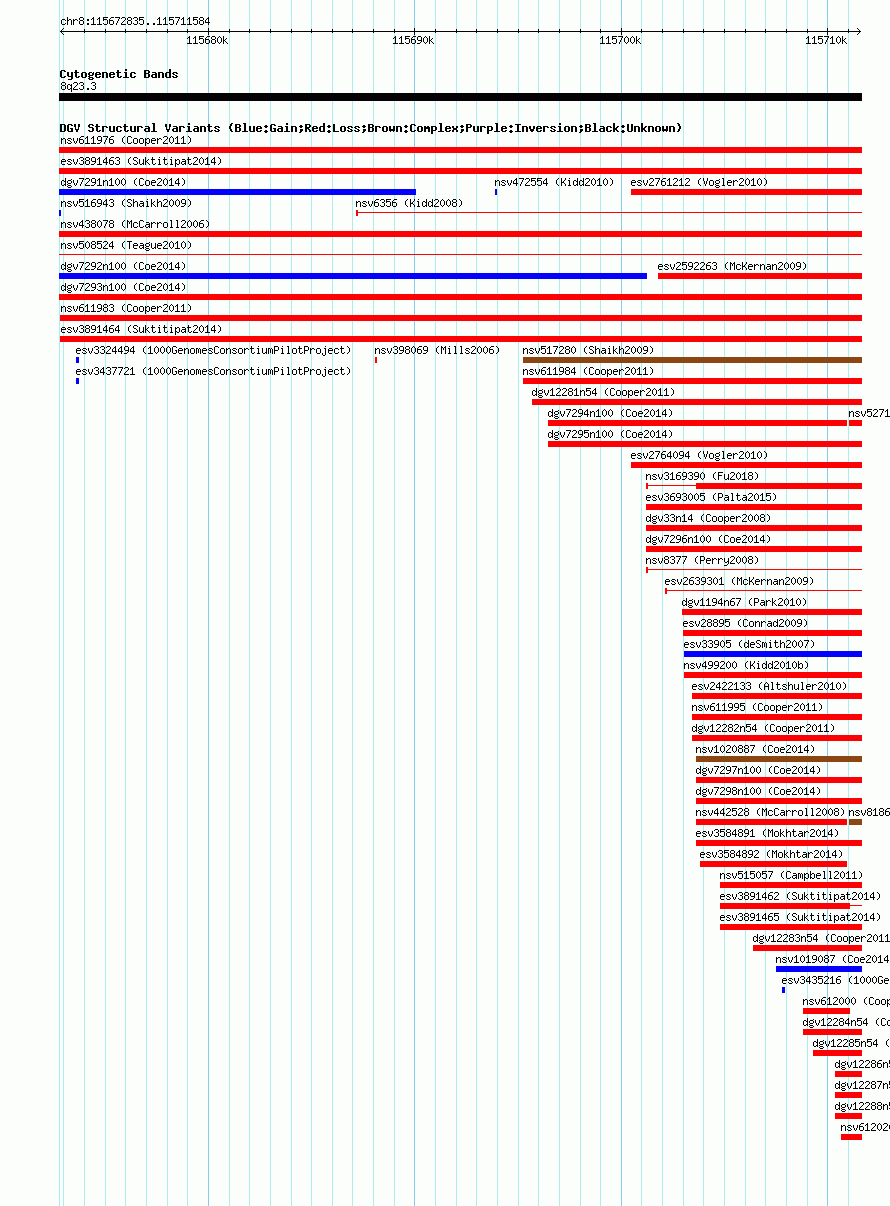Open variant nsv472554 (Kidd2010)
This screenshot has width=890, height=1206.
pos(554,182)
